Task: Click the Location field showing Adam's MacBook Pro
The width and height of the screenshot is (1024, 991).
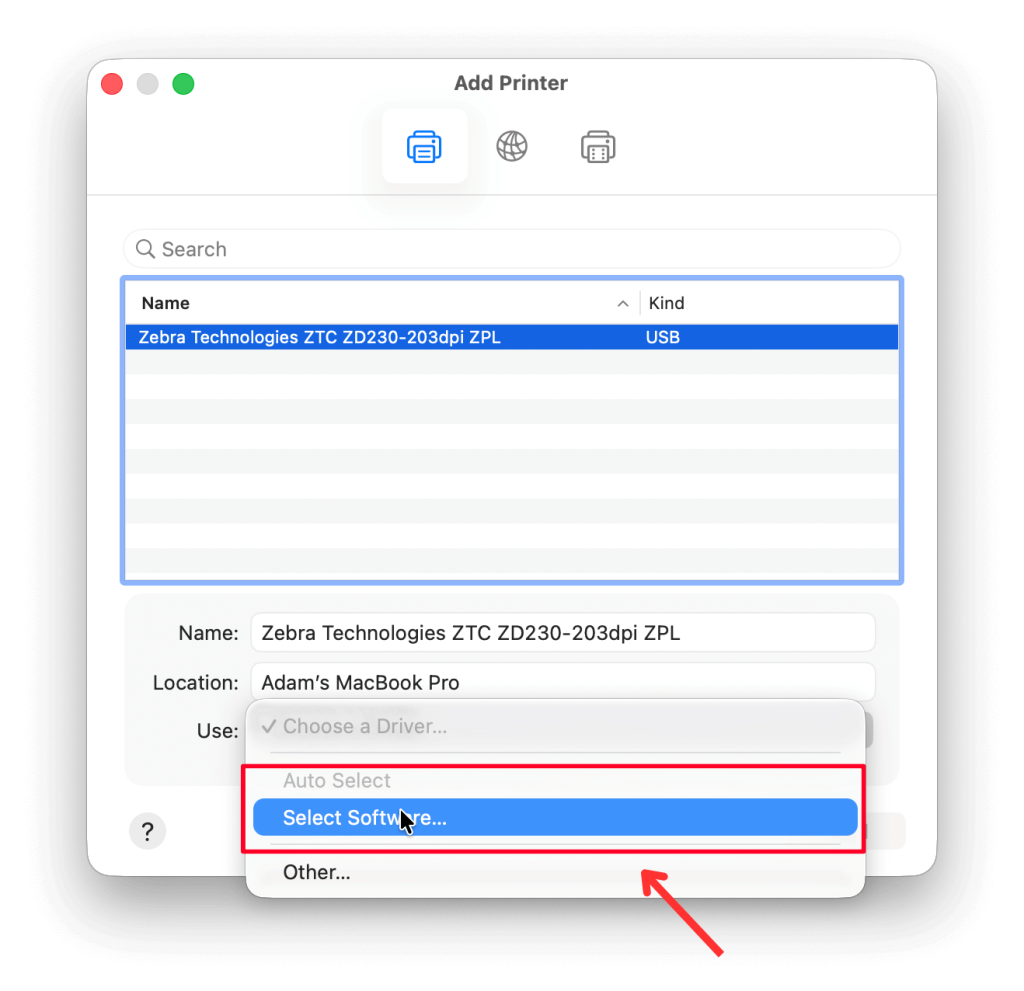Action: click(x=562, y=683)
